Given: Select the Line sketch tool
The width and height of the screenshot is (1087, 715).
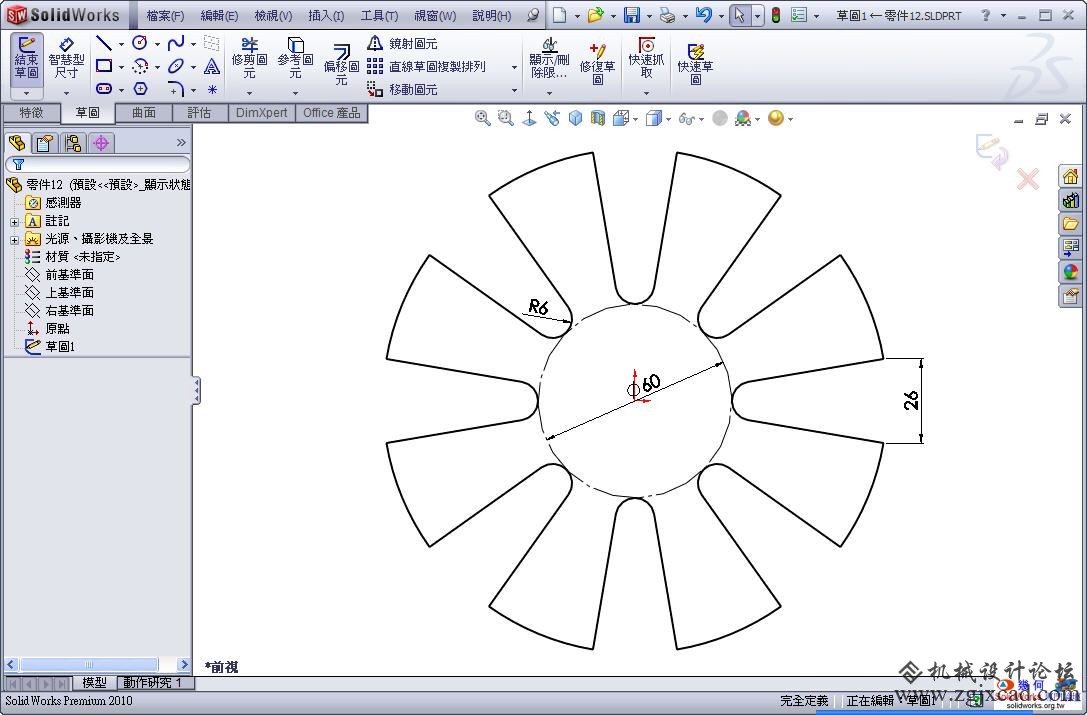Looking at the screenshot, I should coord(103,44).
